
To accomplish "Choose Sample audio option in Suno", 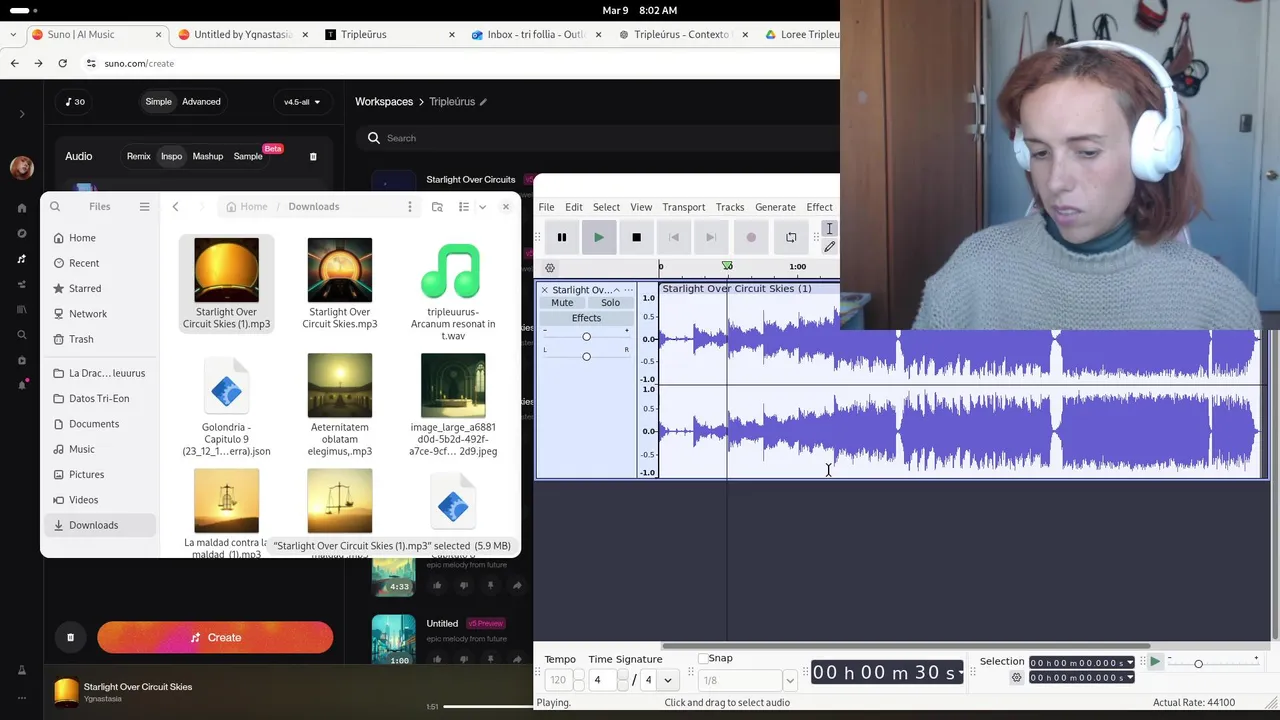I will 248,156.
